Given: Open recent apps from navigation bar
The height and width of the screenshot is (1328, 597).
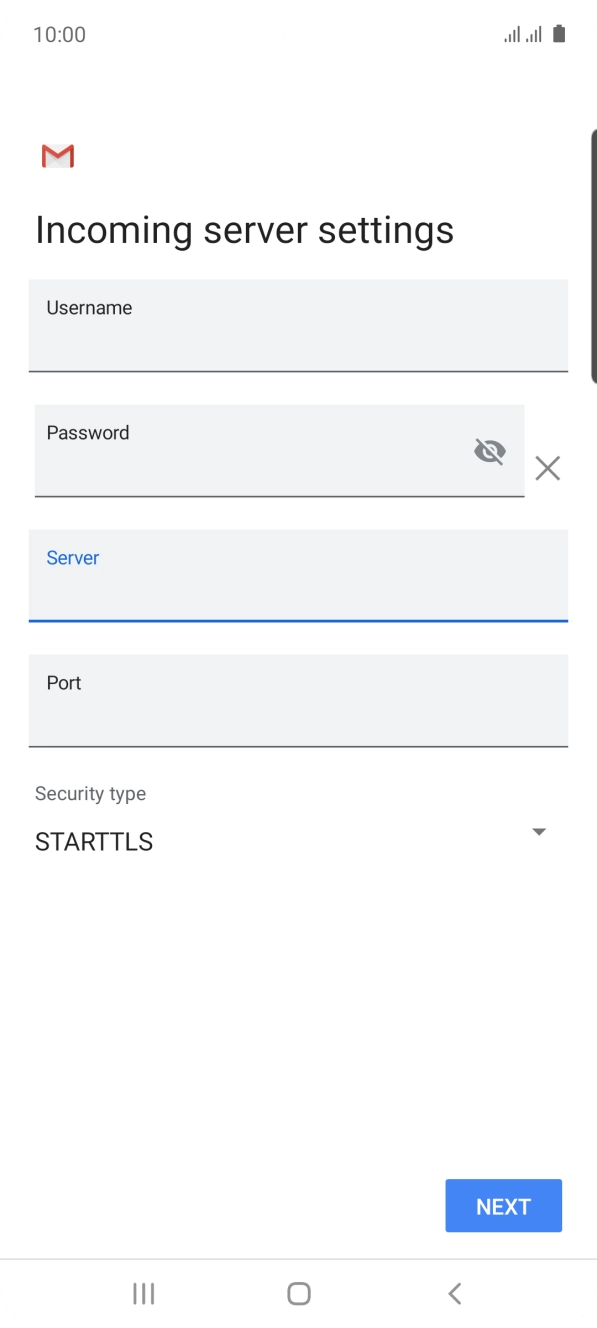Looking at the screenshot, I should coord(143,1292).
